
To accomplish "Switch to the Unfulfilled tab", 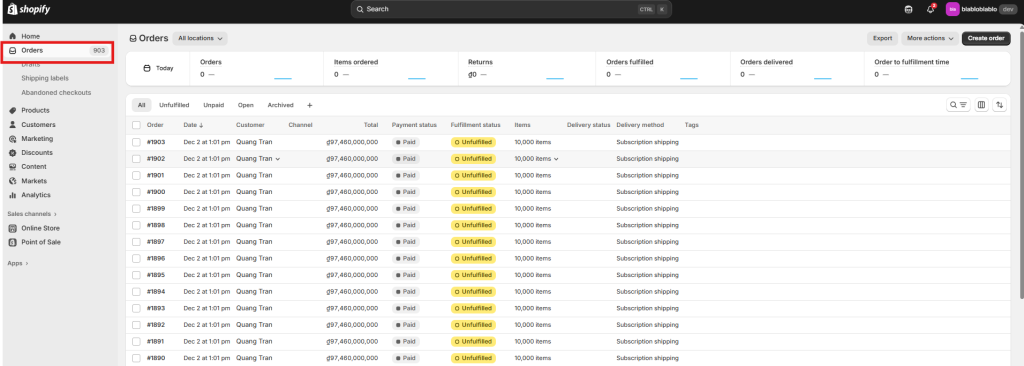I will (174, 105).
